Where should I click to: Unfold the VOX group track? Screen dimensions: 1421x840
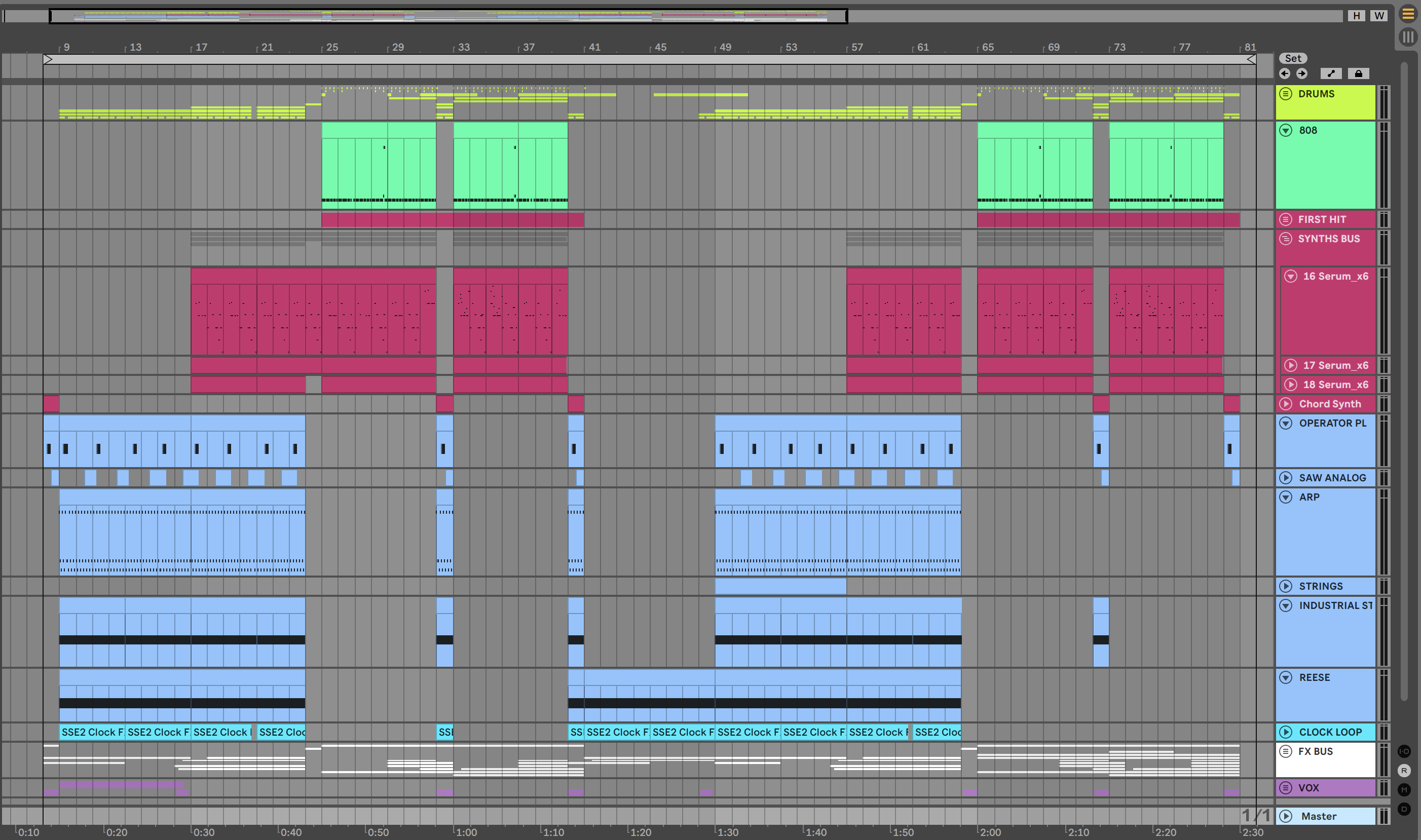[1286, 787]
